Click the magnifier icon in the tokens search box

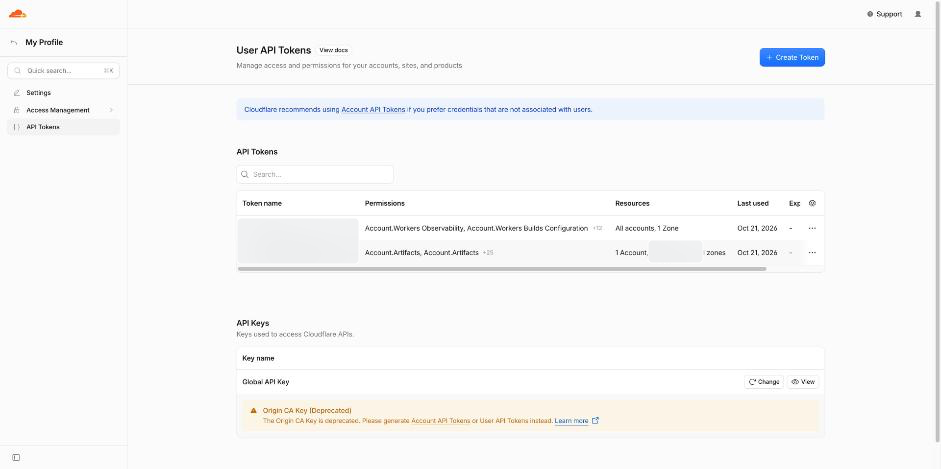pyautogui.click(x=245, y=175)
